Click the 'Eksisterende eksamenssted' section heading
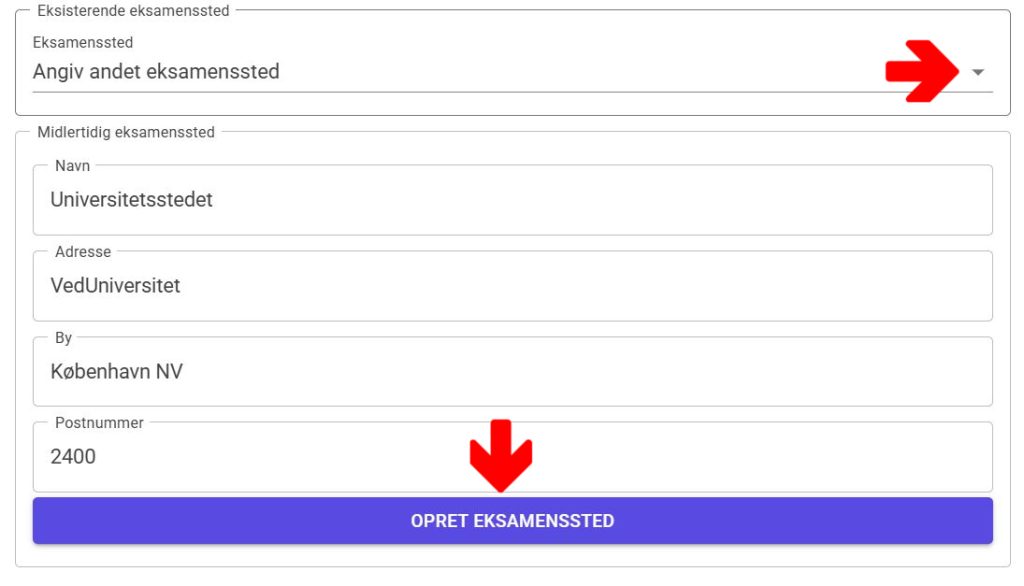Screen dimensions: 1024x586 coord(133,11)
